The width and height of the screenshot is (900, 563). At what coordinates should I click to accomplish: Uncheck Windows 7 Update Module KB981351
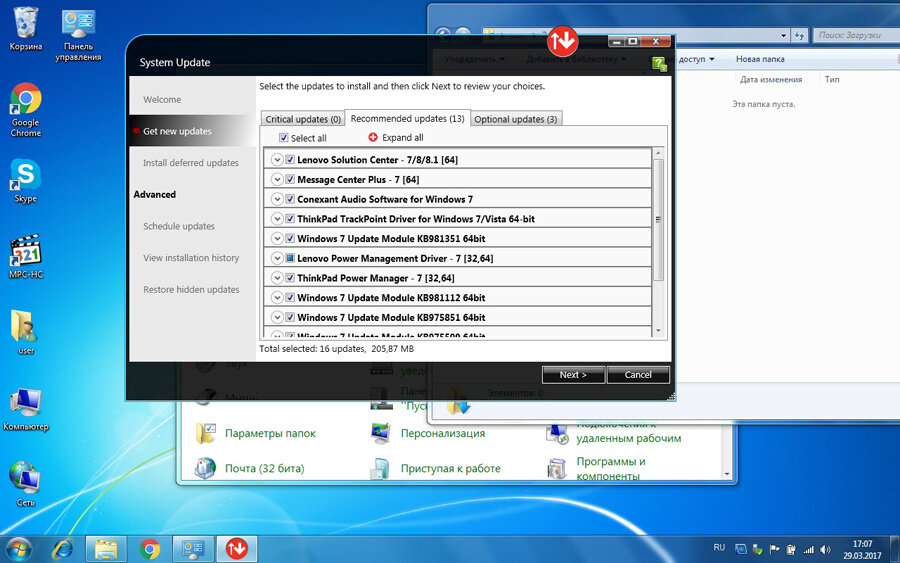pyautogui.click(x=290, y=238)
